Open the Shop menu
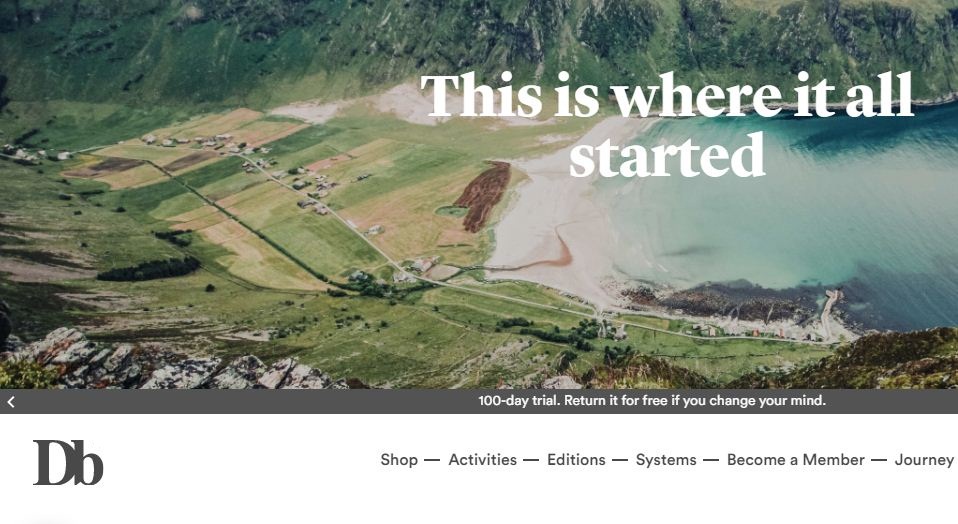Screen dimensions: 958x524 [x=399, y=460]
